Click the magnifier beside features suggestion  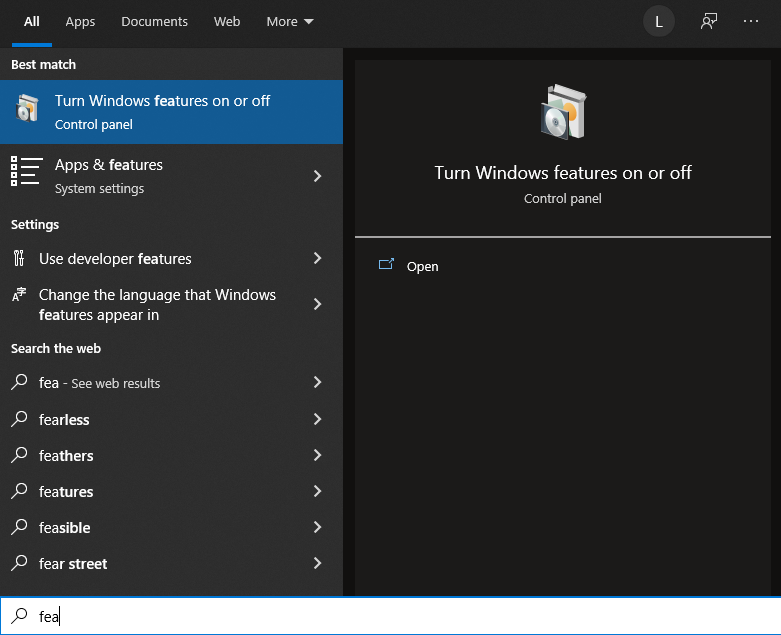[x=19, y=491]
